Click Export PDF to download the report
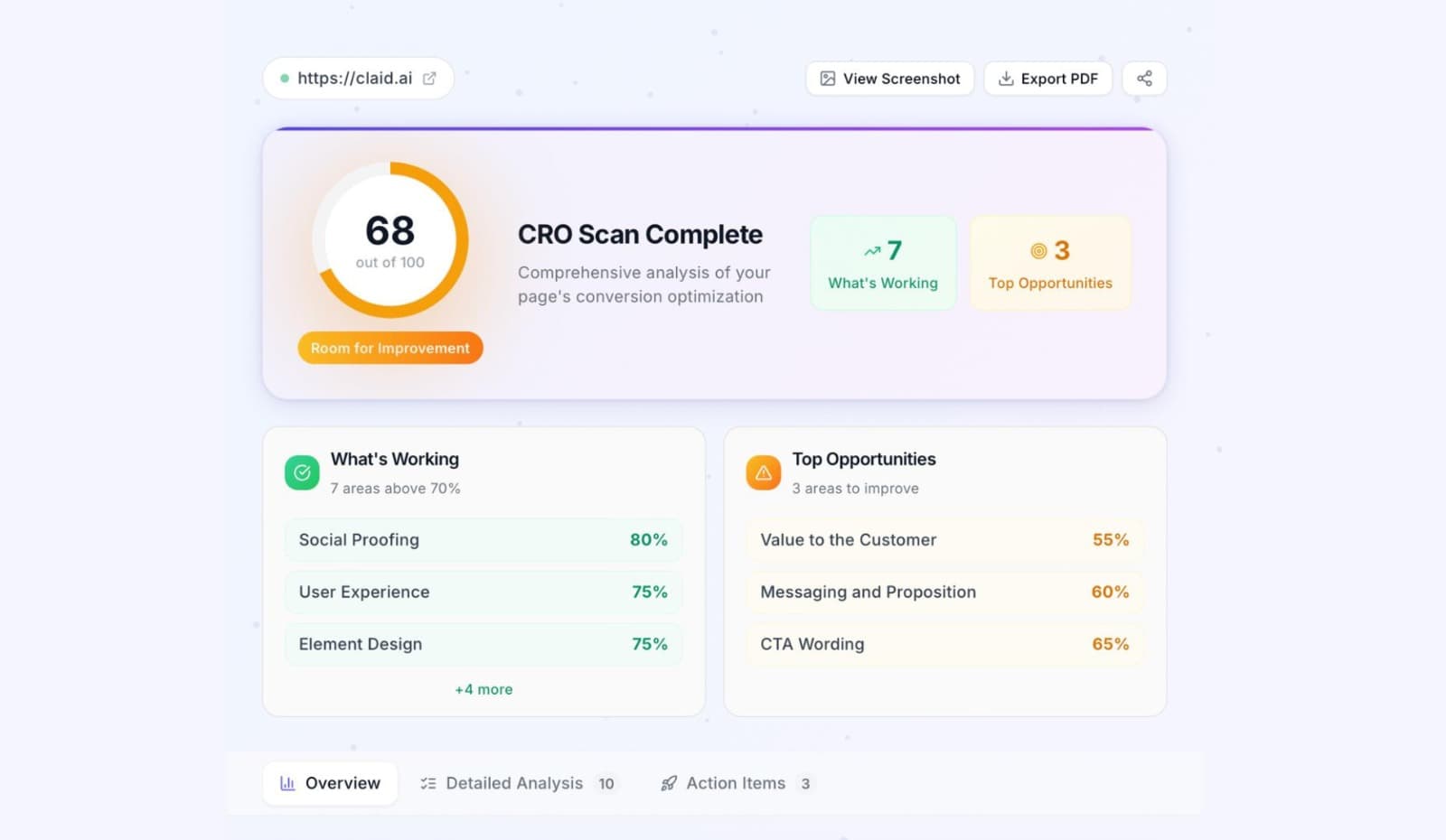This screenshot has width=1446, height=840. pyautogui.click(x=1047, y=79)
